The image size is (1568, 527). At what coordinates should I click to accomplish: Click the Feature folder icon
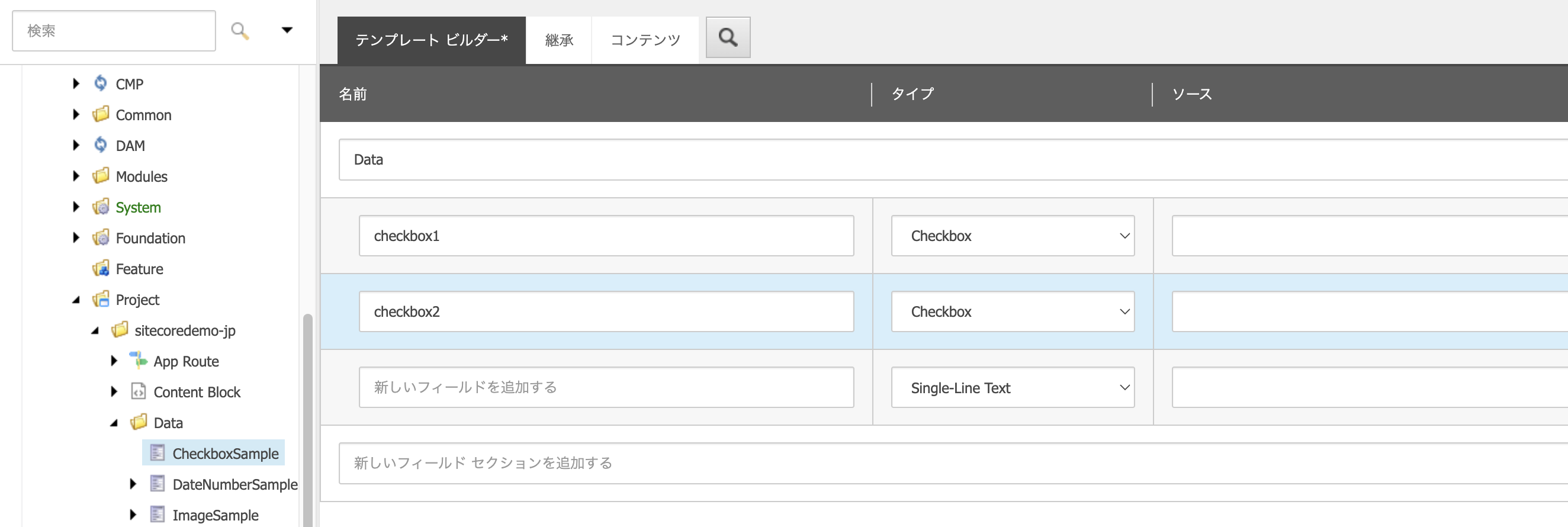click(x=101, y=268)
